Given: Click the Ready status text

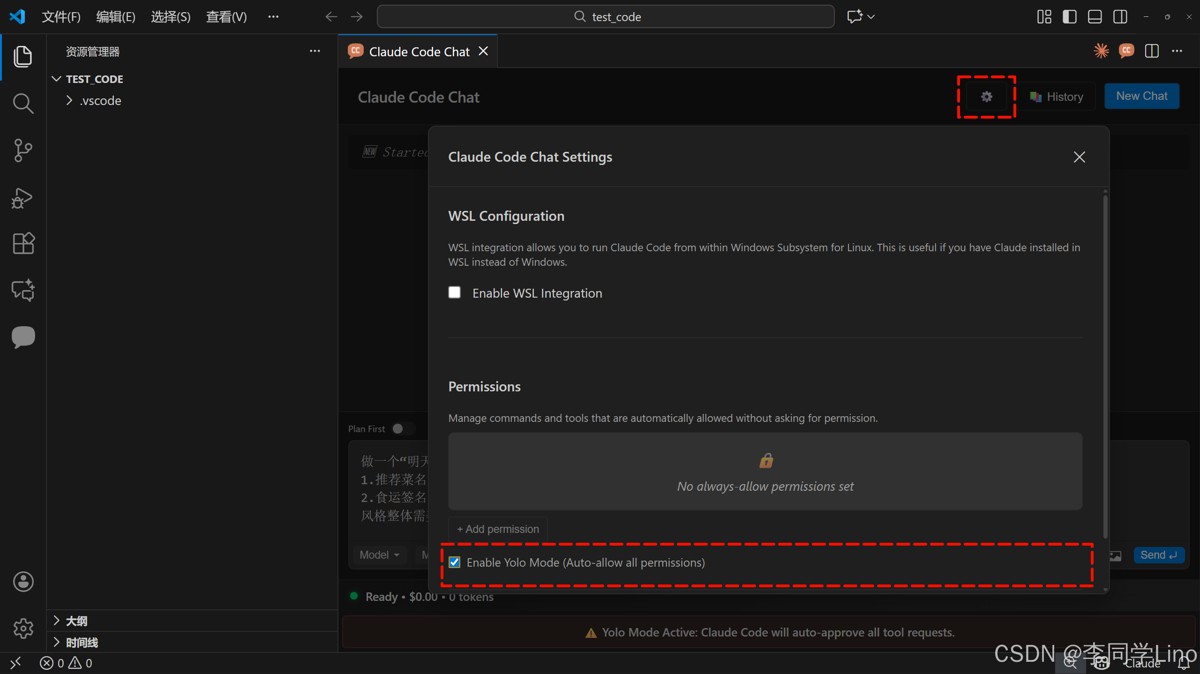Looking at the screenshot, I should [381, 597].
